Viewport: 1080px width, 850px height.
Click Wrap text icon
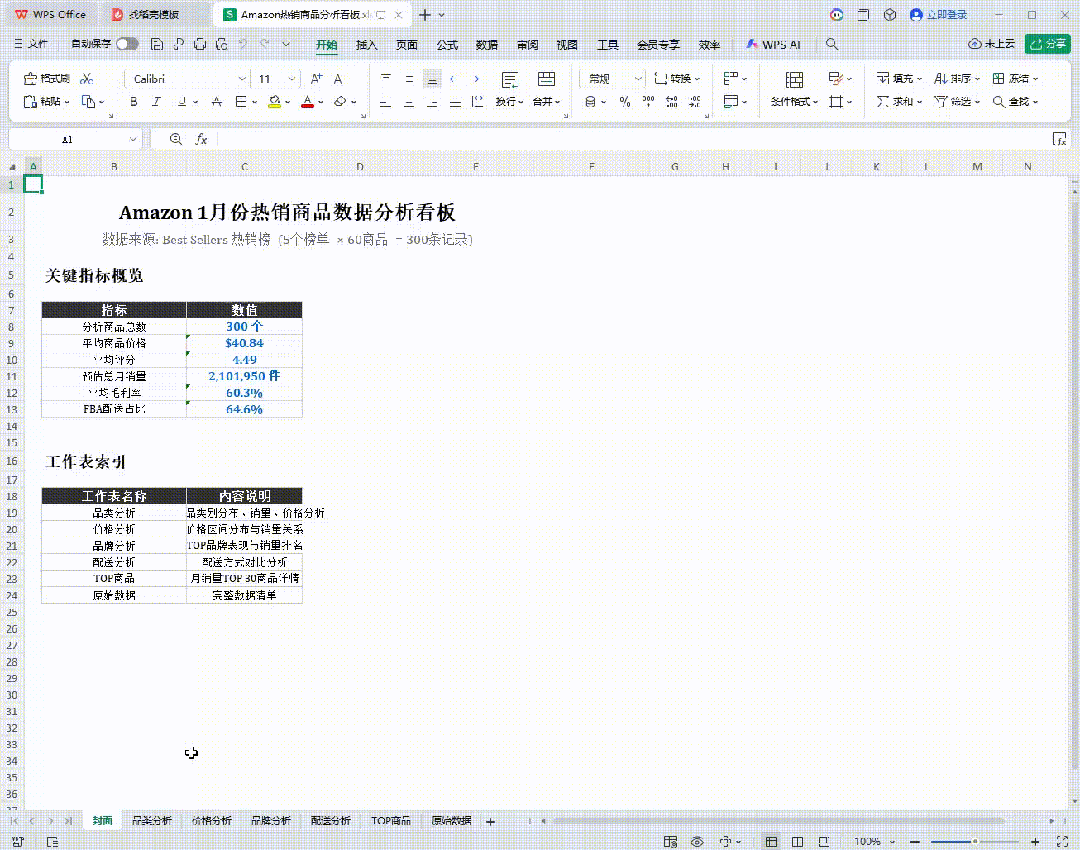click(x=510, y=80)
